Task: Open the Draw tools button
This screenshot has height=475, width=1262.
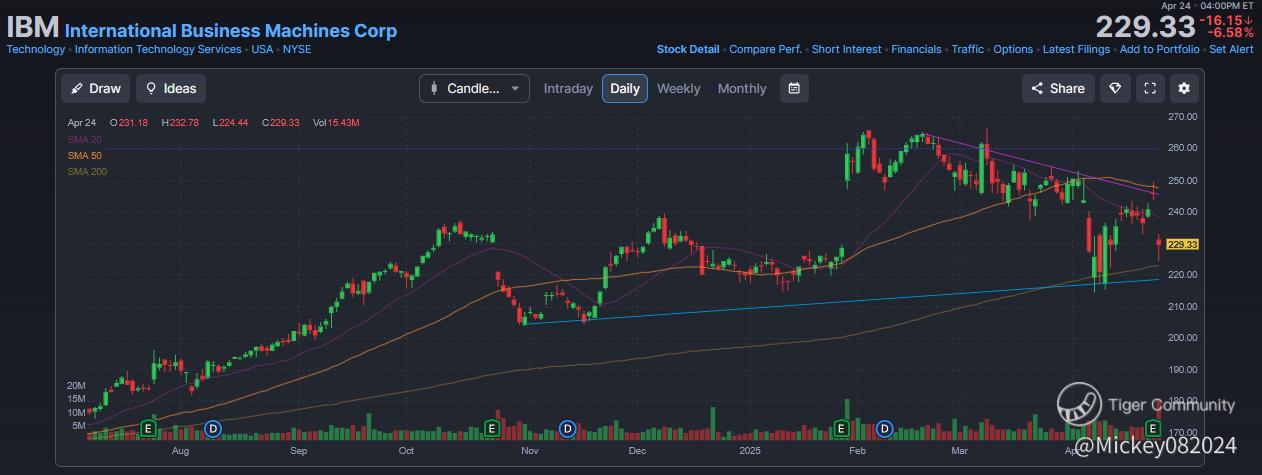Action: 95,88
